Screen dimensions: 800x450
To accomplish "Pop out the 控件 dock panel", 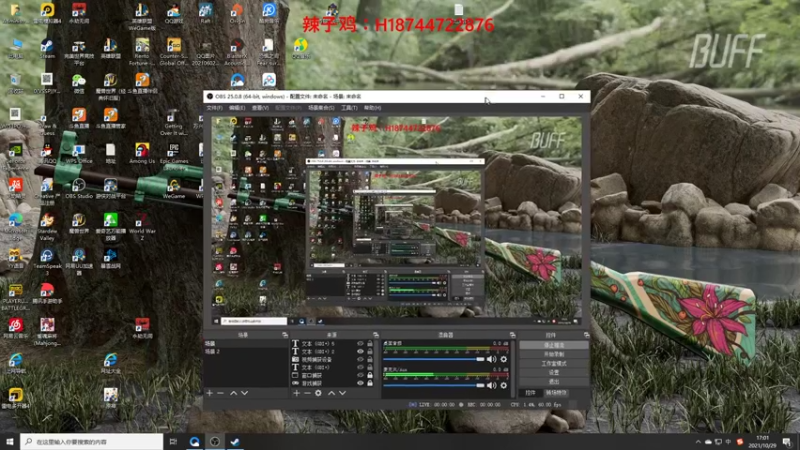I will pyautogui.click(x=586, y=335).
